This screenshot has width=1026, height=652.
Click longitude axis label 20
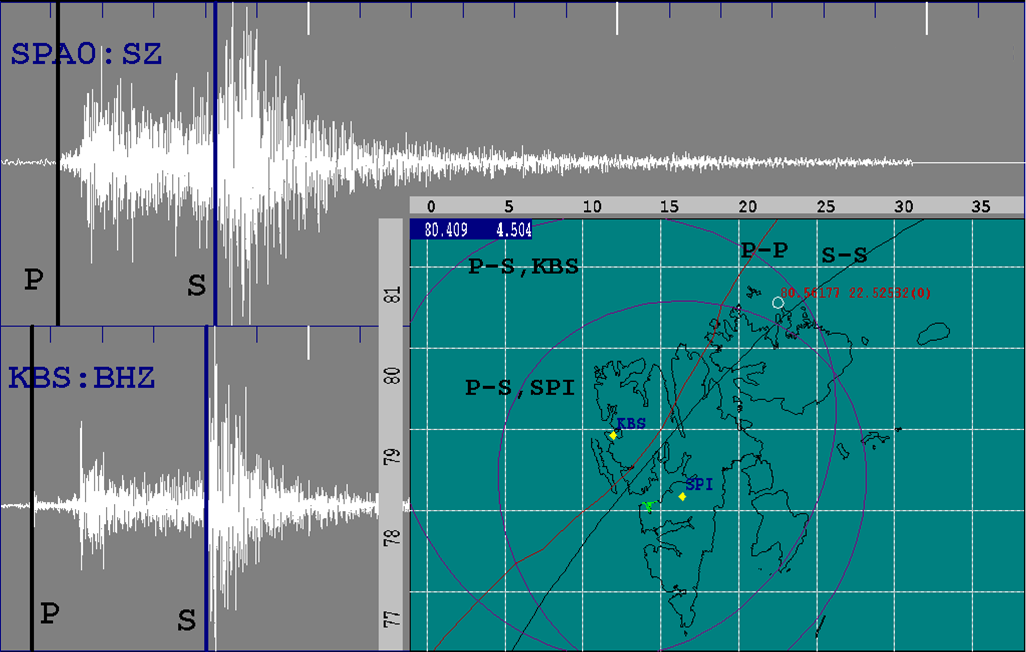coord(747,206)
